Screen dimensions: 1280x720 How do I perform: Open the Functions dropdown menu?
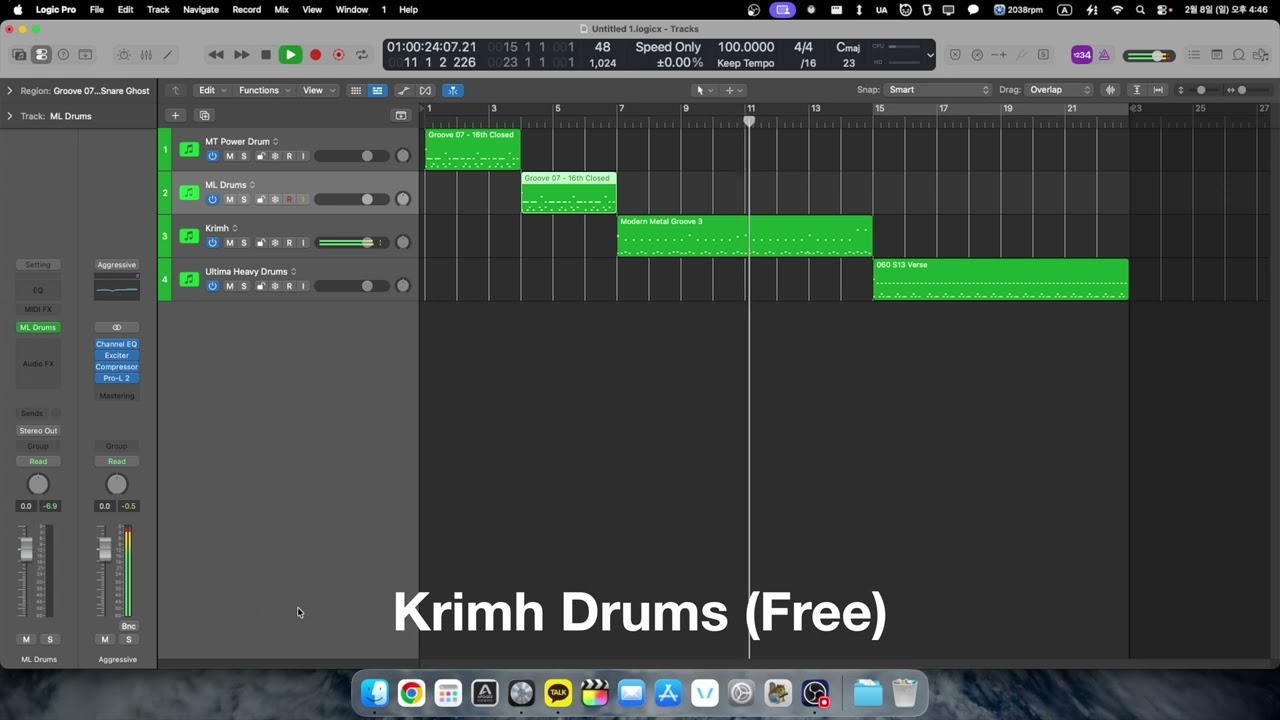point(264,90)
